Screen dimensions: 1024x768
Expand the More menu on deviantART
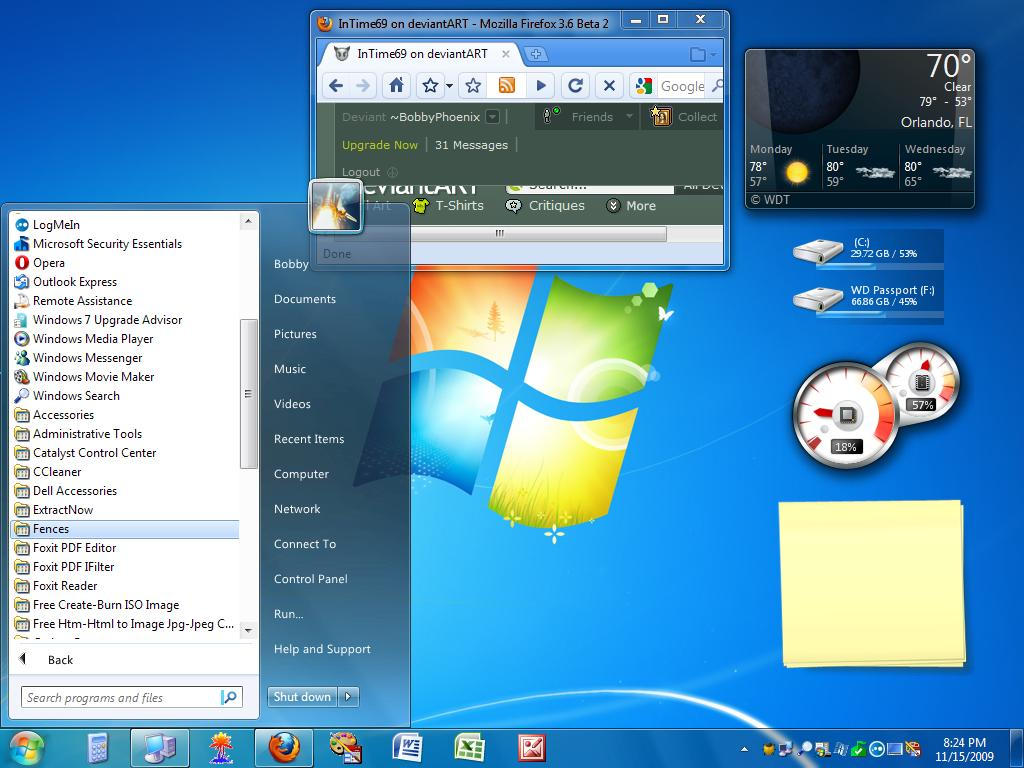[x=631, y=206]
